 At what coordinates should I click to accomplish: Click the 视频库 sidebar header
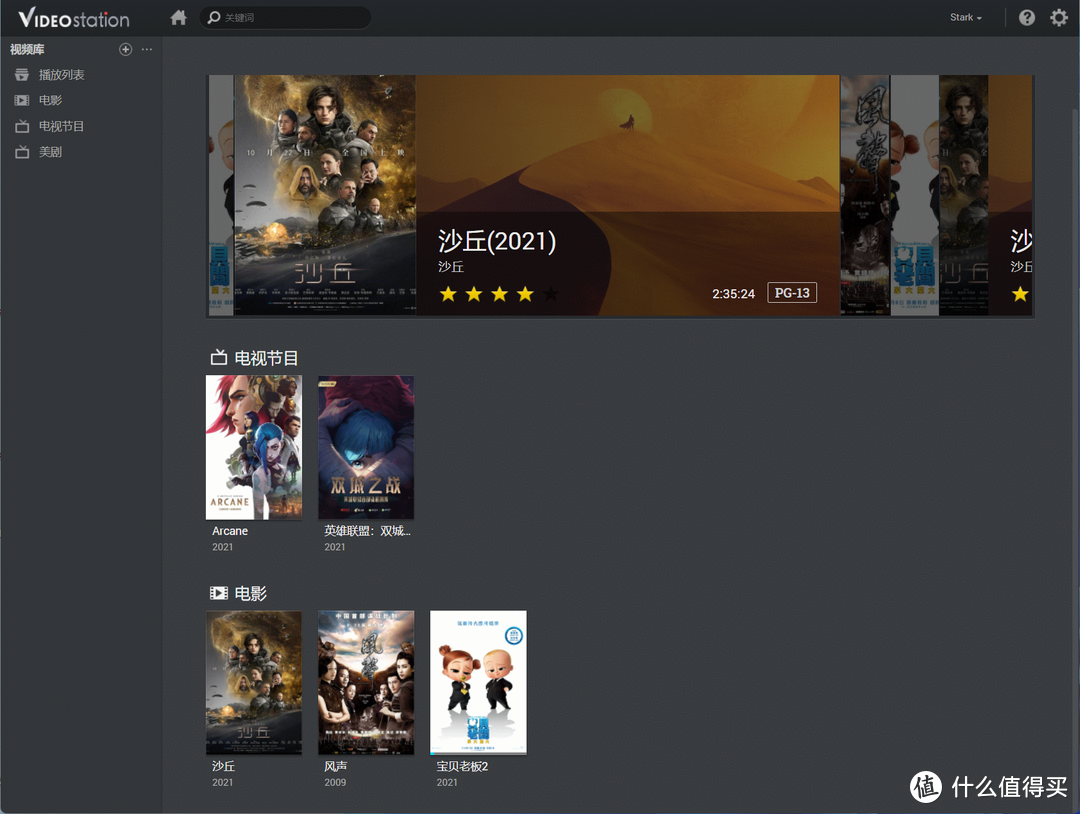pyautogui.click(x=27, y=49)
